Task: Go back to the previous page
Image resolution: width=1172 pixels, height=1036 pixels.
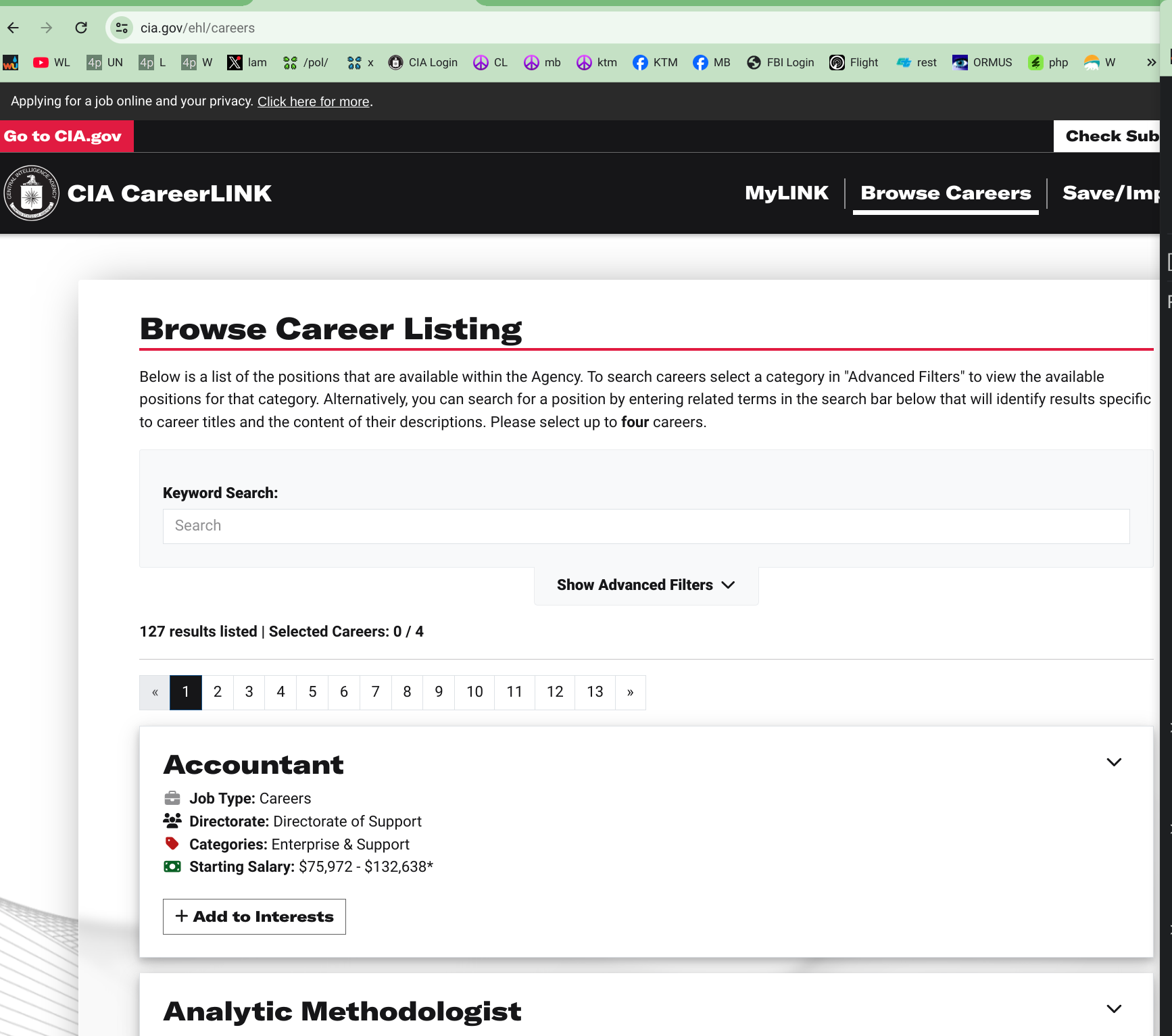Action: tap(14, 28)
